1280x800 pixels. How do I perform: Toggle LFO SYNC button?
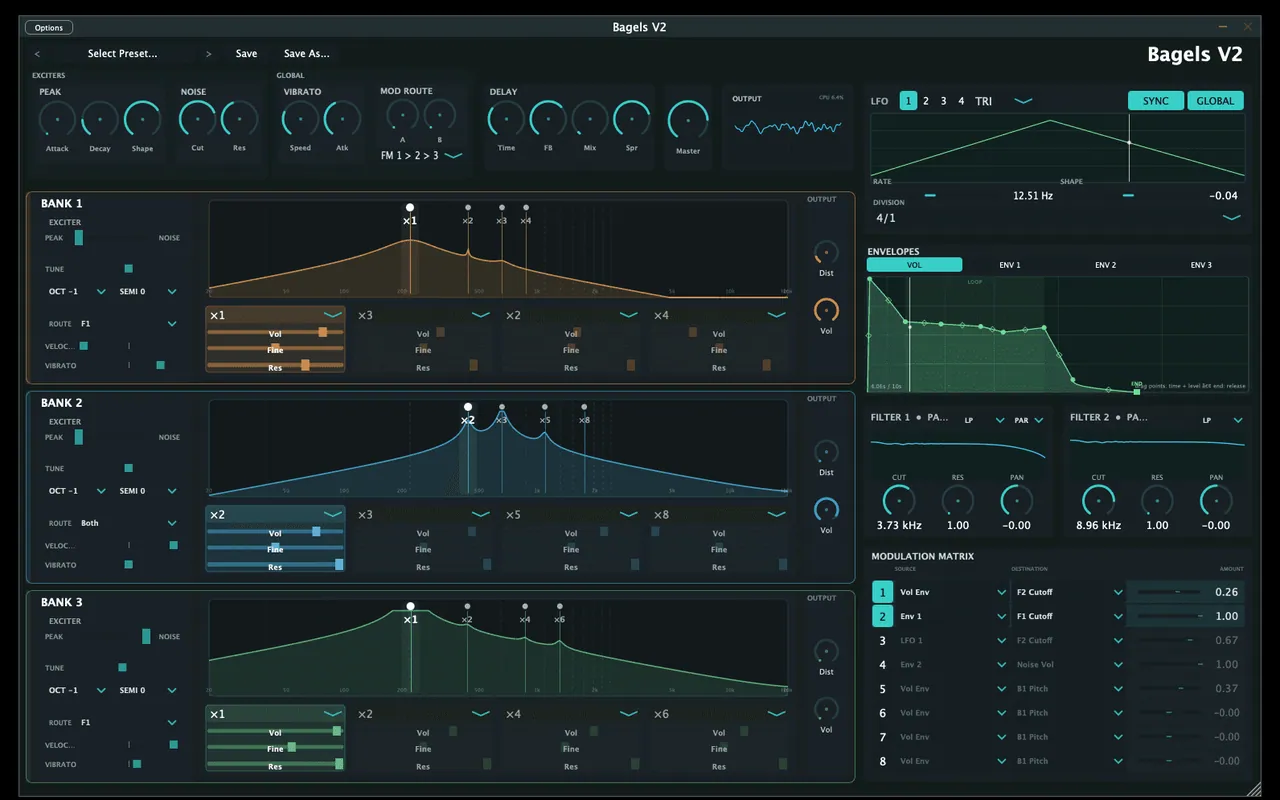point(1155,101)
